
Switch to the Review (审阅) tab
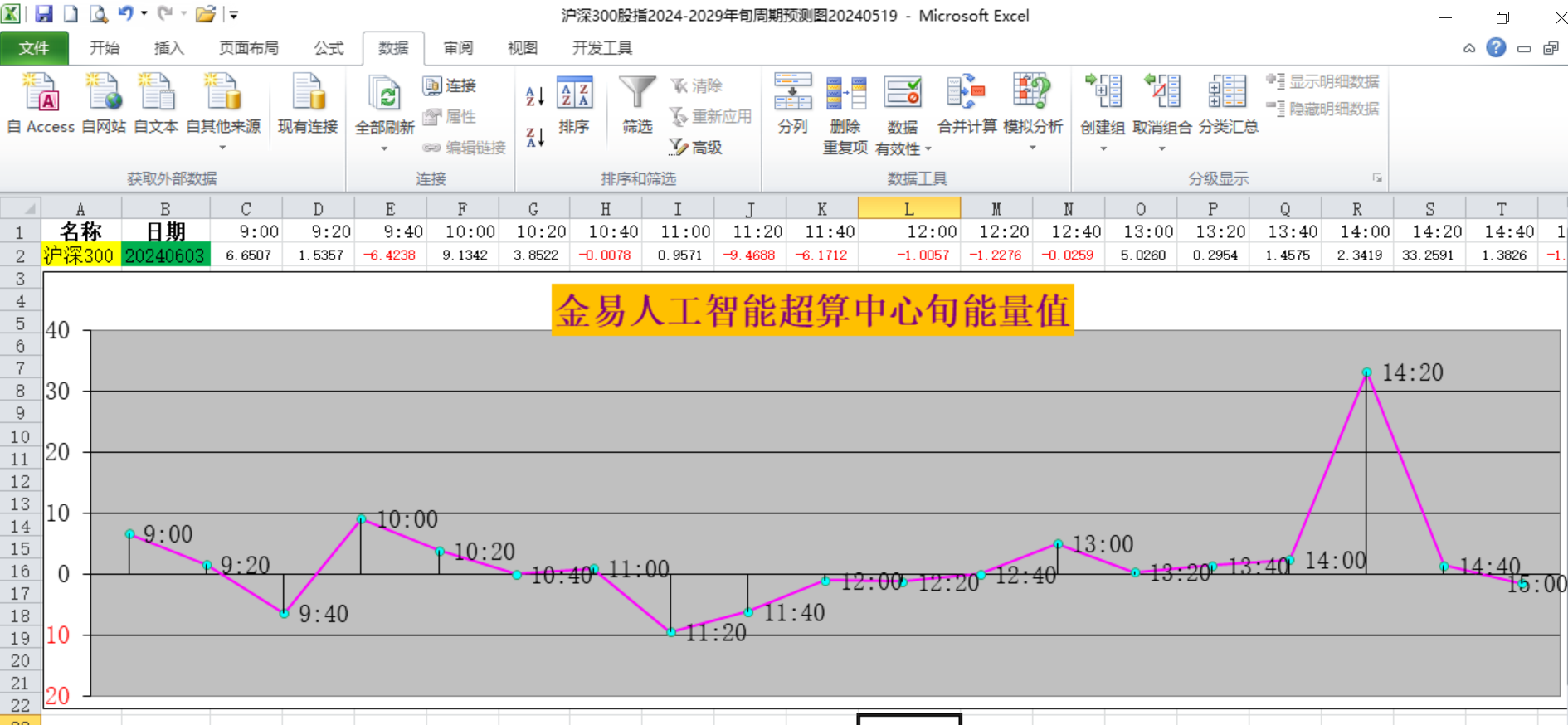point(458,48)
